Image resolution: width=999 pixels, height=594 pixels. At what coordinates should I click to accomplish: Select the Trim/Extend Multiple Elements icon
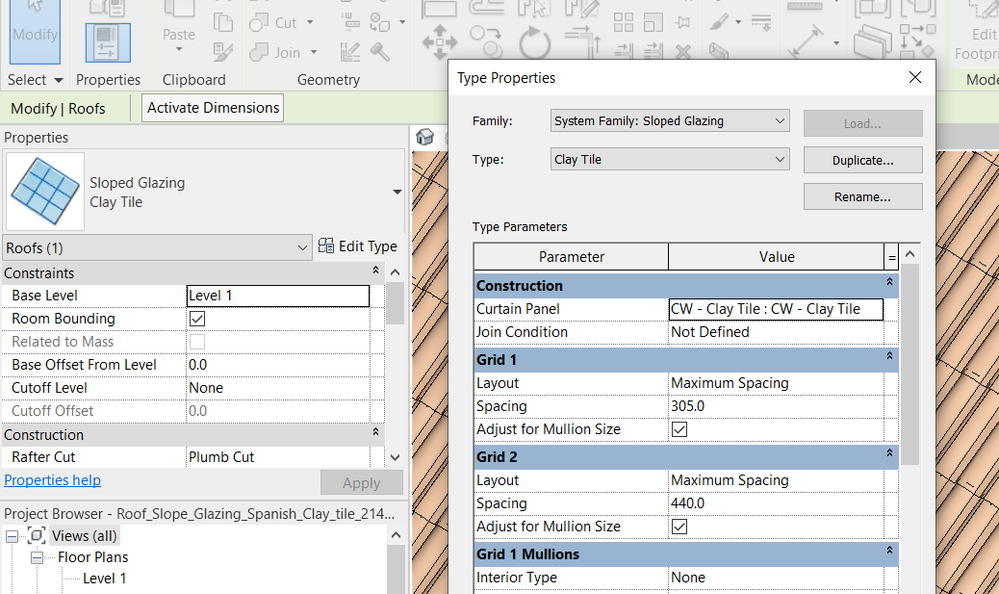click(653, 52)
